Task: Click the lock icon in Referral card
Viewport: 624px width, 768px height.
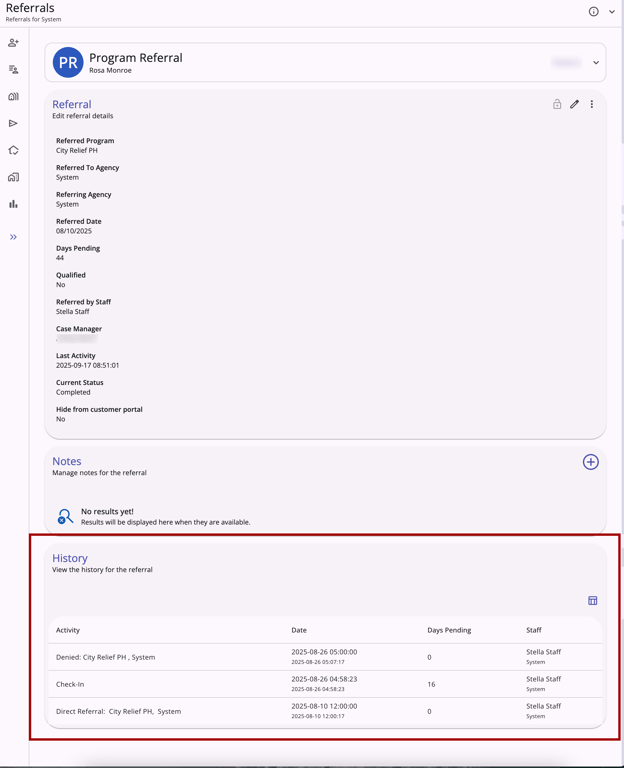Action: coord(557,104)
